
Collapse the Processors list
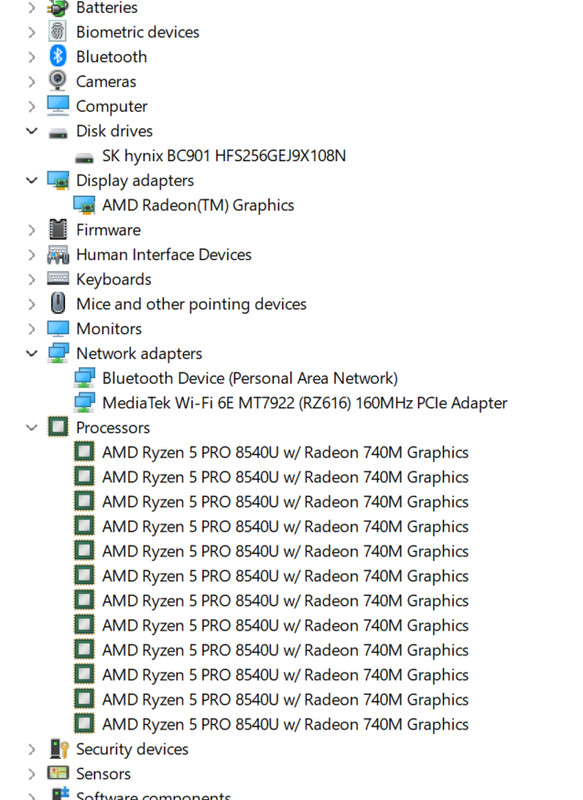point(32,428)
